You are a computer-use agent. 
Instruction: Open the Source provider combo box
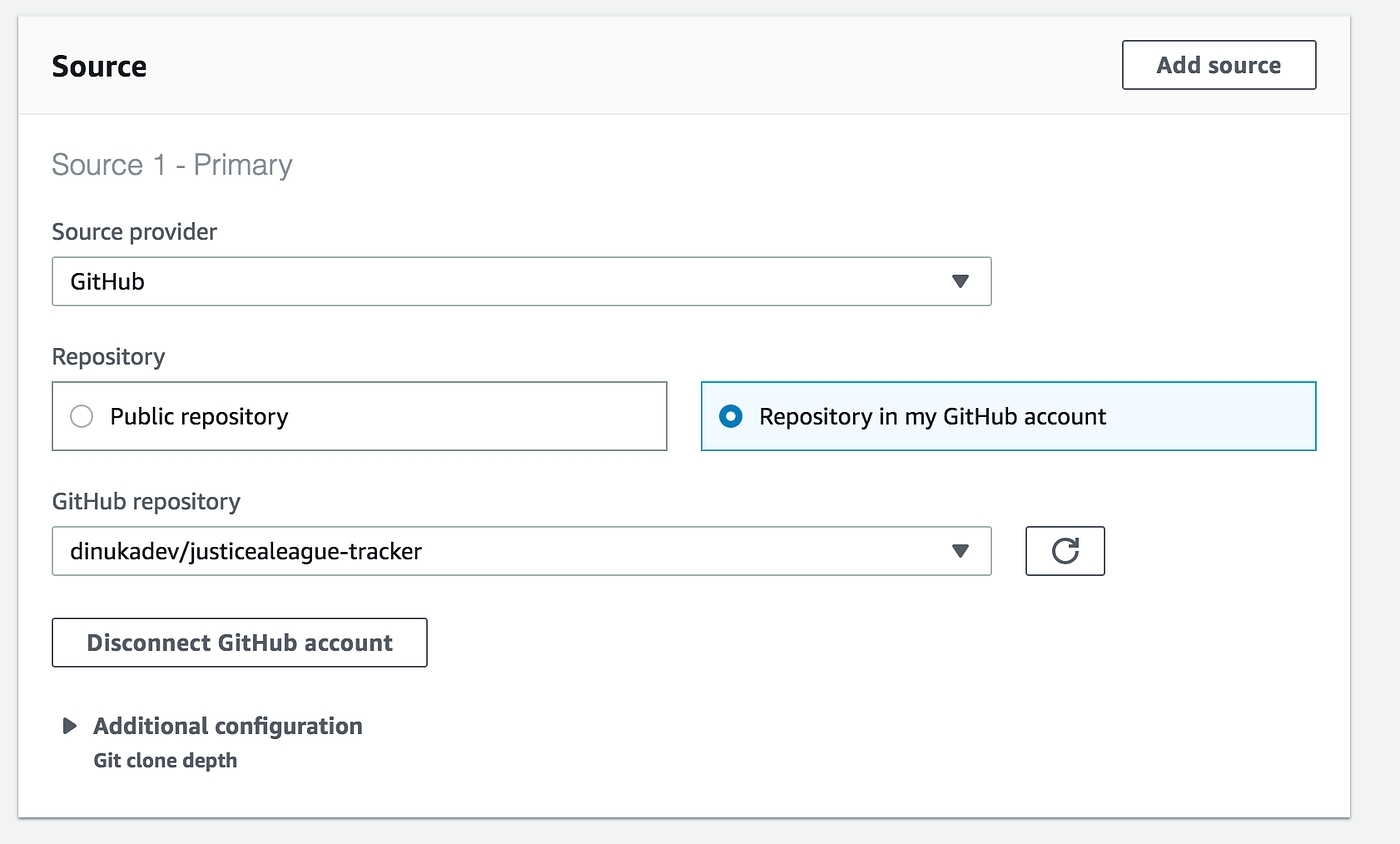pyautogui.click(x=520, y=281)
